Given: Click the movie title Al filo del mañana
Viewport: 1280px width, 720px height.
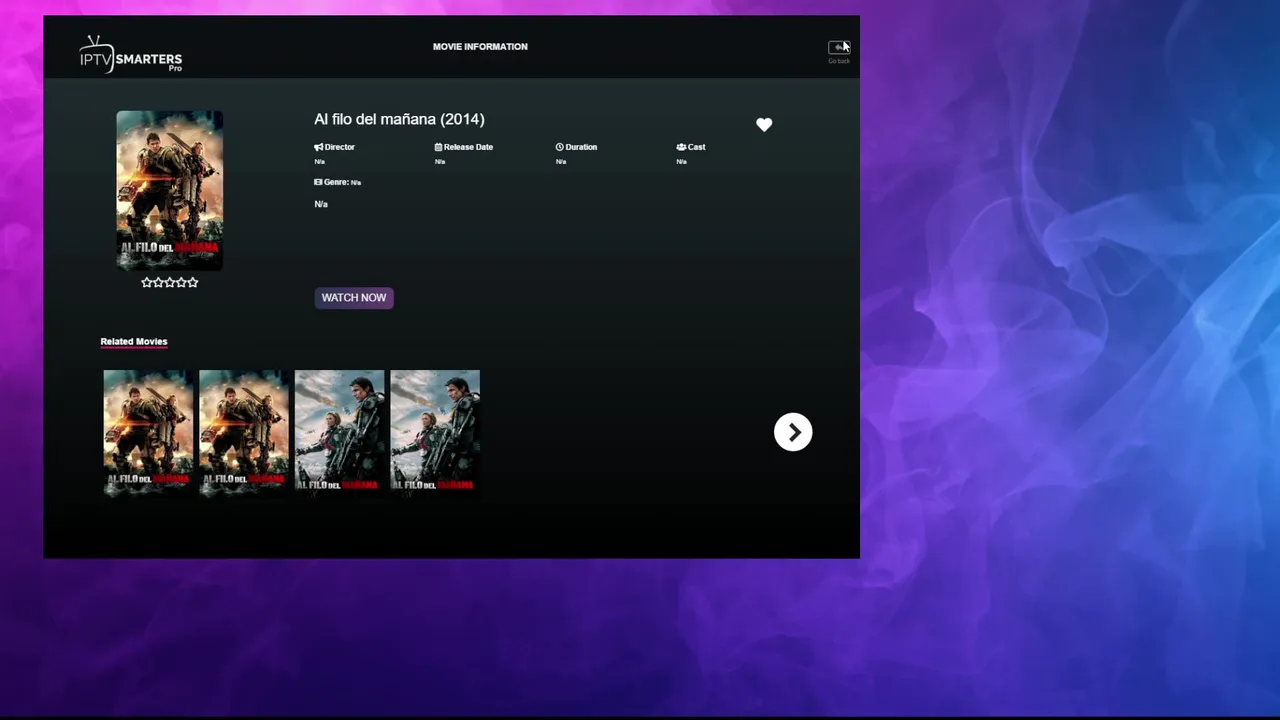Looking at the screenshot, I should [x=399, y=119].
